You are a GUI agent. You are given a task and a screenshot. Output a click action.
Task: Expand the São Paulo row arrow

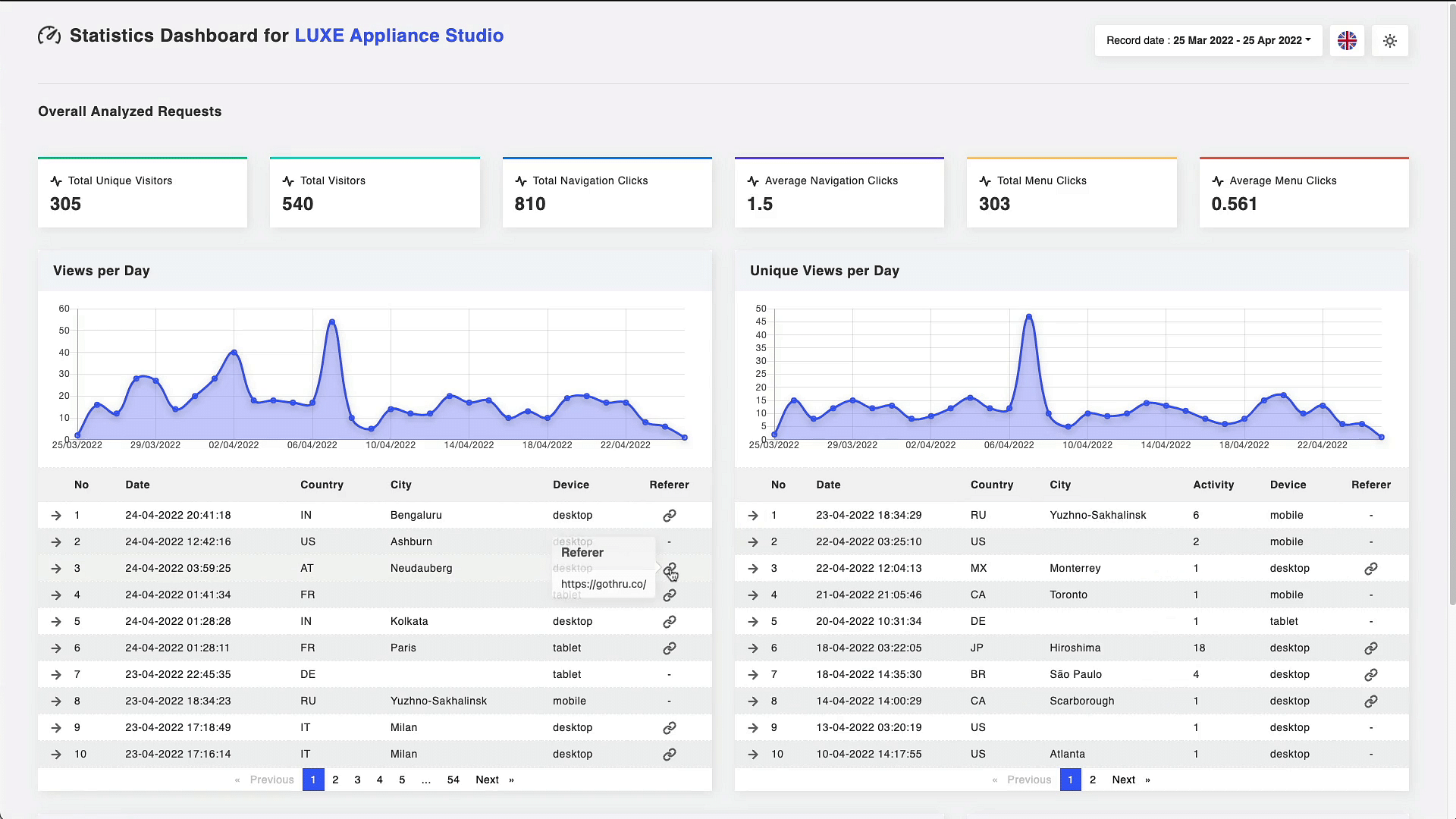point(753,675)
